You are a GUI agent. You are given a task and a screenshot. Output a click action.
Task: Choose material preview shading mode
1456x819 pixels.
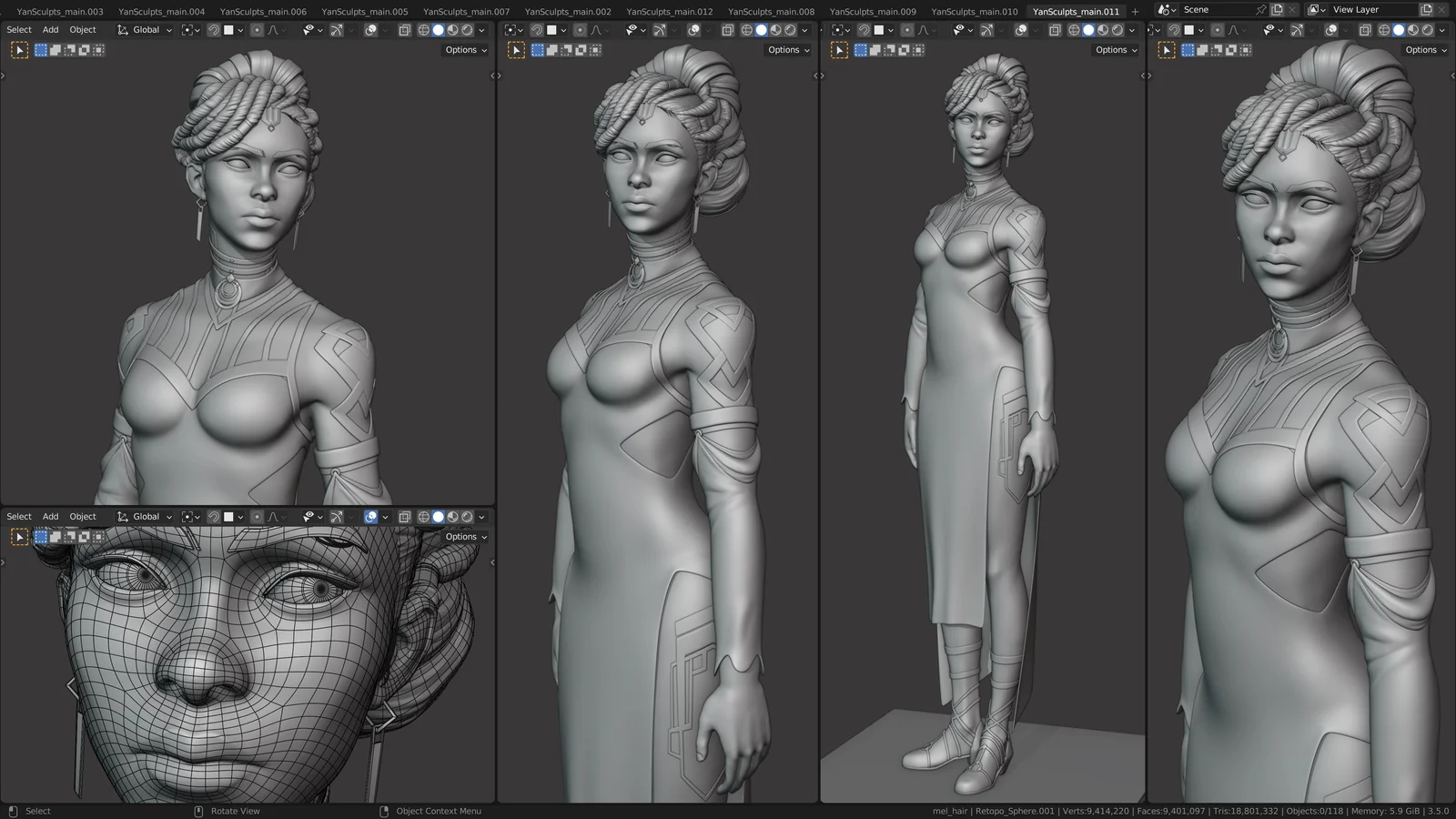453,29
